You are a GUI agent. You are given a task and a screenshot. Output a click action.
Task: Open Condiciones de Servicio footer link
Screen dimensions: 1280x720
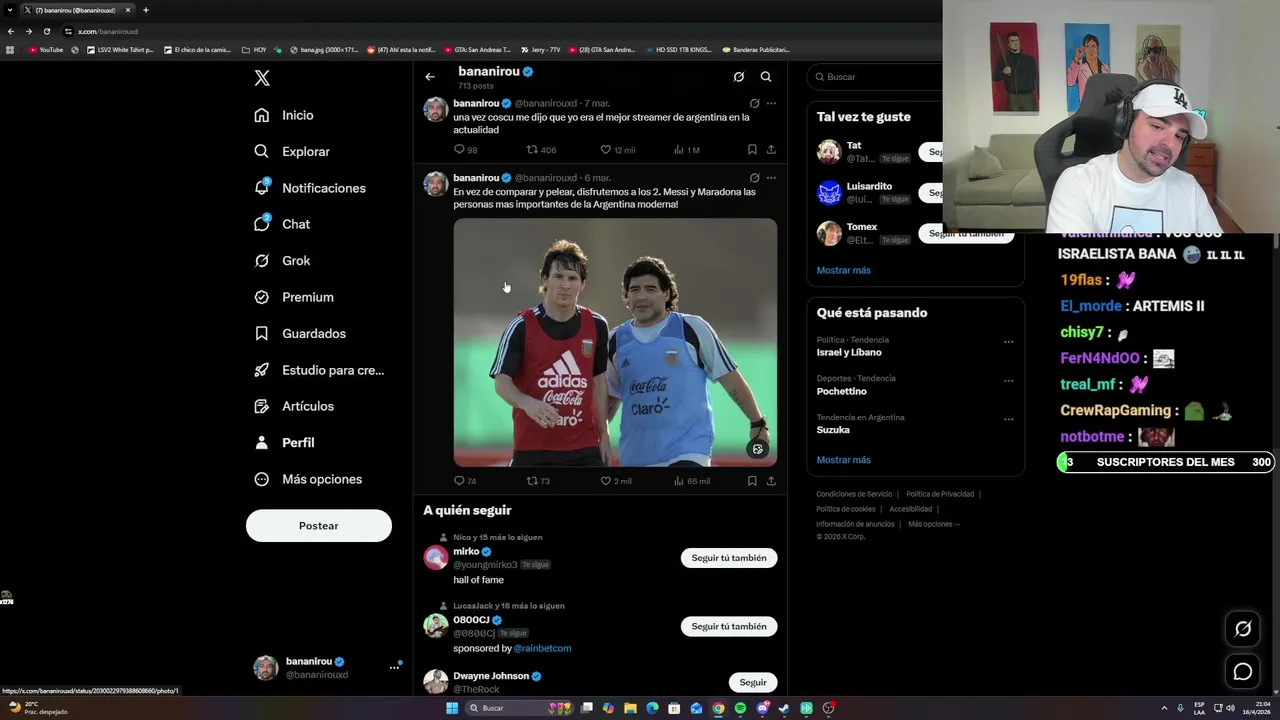854,494
